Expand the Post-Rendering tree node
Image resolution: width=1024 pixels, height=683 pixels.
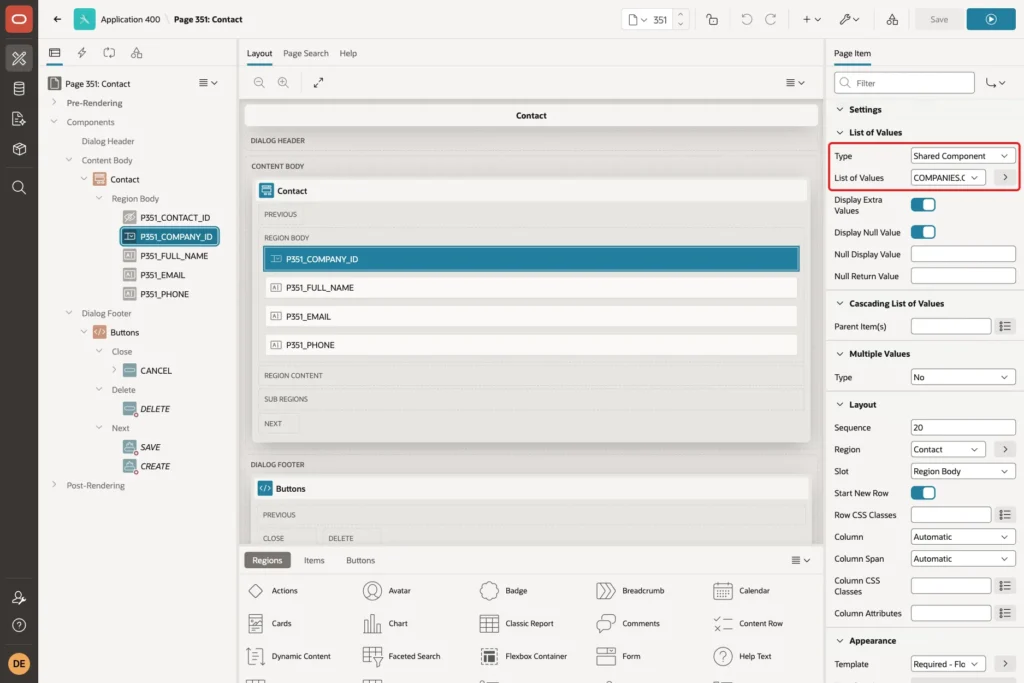54,484
